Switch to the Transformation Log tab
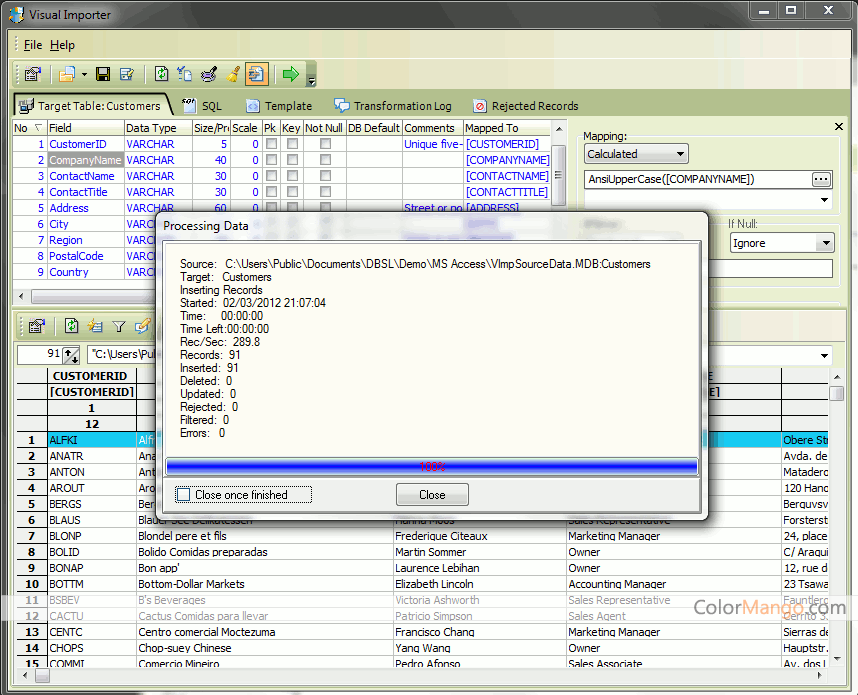This screenshot has height=695, width=858. (x=394, y=105)
